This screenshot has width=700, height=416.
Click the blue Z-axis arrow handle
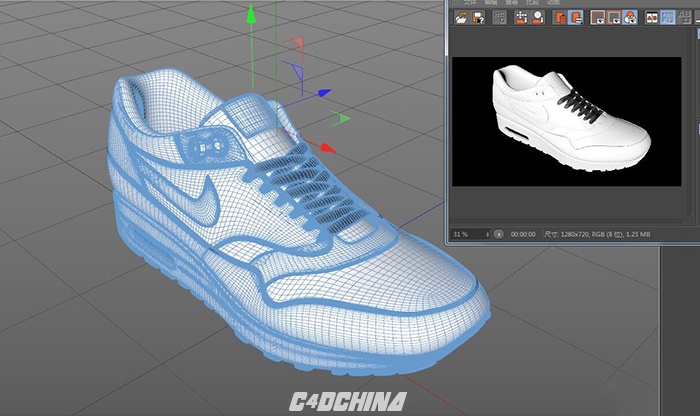tap(324, 93)
